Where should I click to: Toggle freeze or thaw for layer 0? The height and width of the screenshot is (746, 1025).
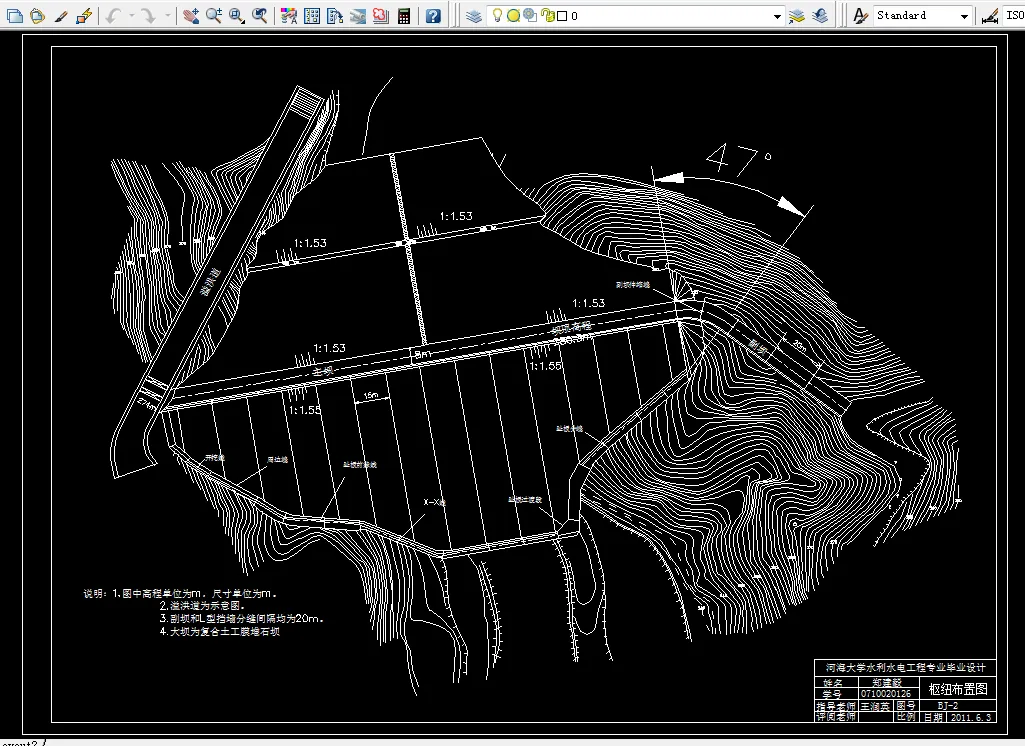514,16
